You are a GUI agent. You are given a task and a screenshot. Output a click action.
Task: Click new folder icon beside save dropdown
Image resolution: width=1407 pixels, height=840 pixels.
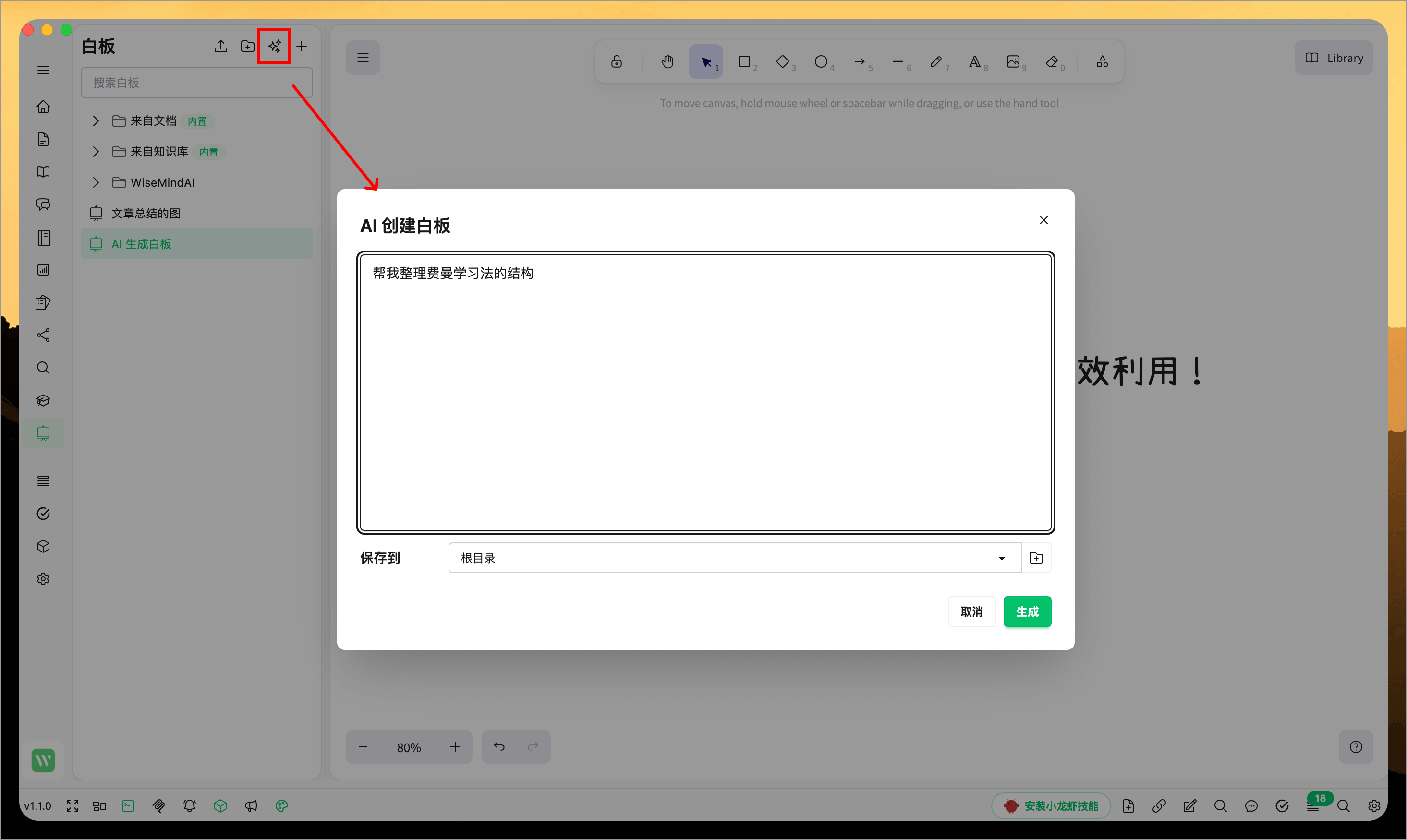[x=1036, y=558]
